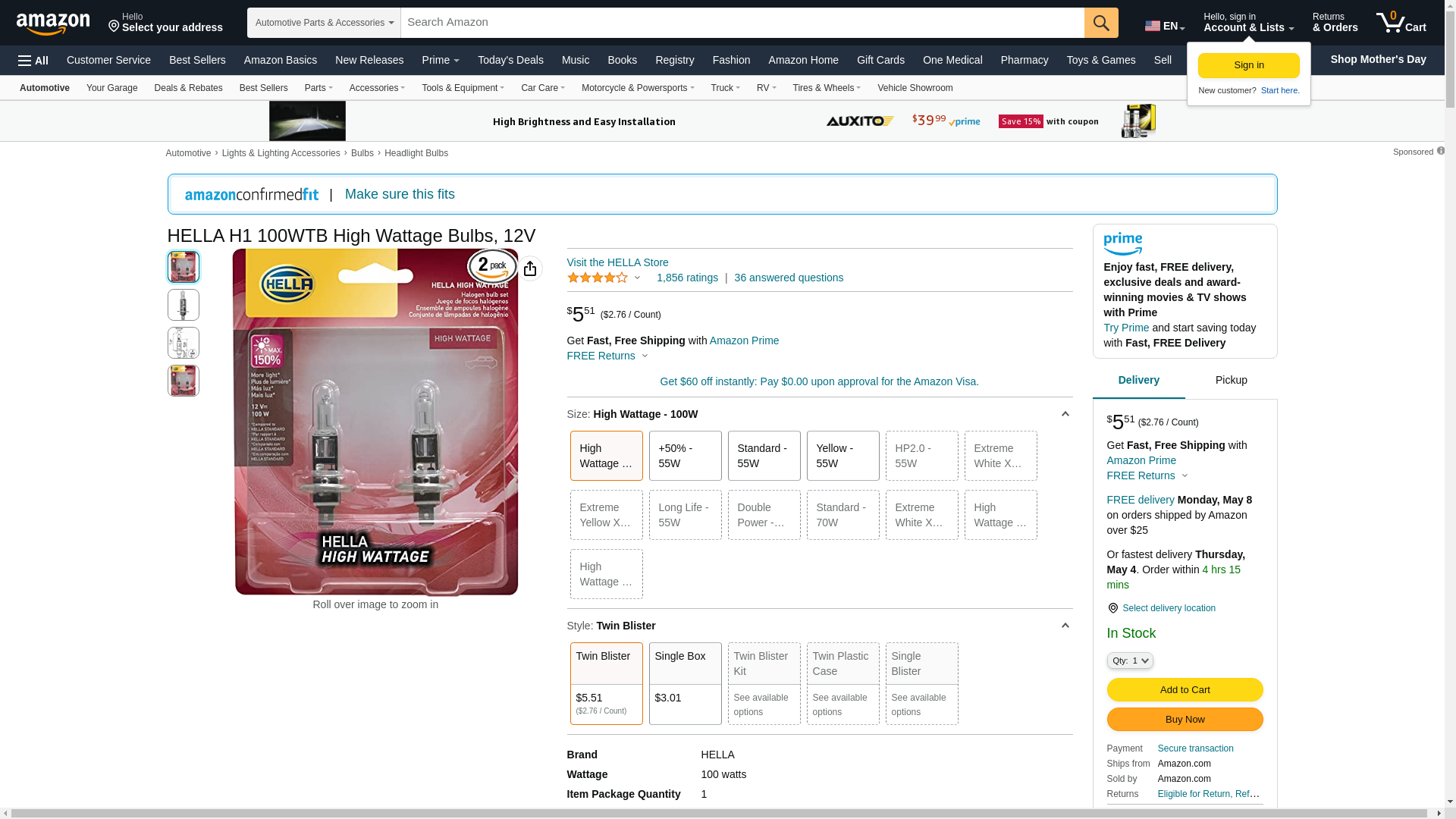
Task: Open the Prime logo in the offer box
Action: tap(1123, 244)
